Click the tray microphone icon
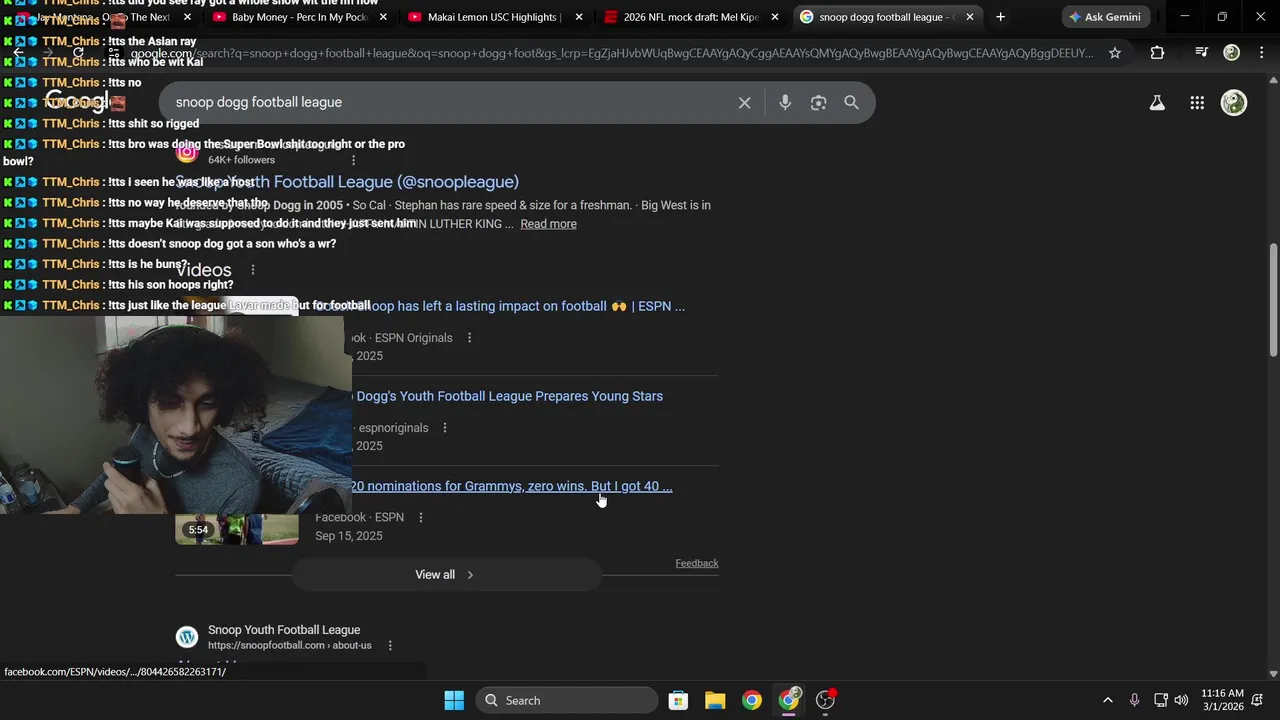The height and width of the screenshot is (720, 1280). click(x=1134, y=700)
